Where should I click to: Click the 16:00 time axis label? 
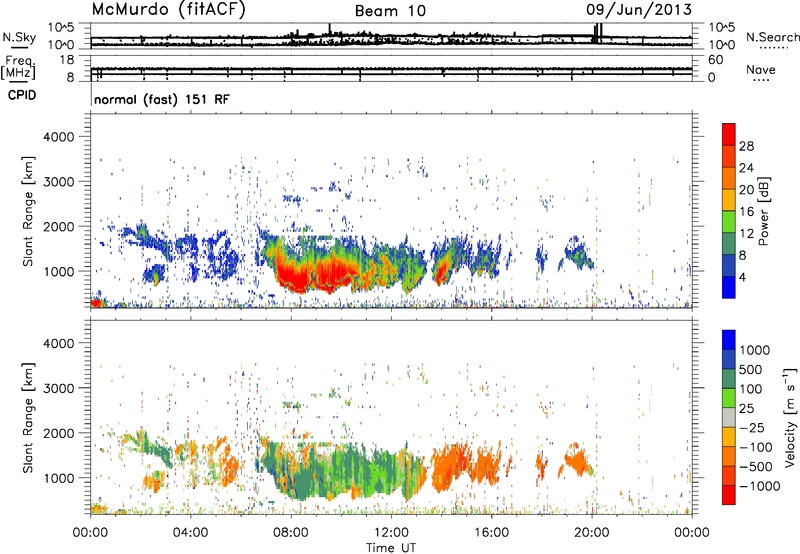click(x=491, y=532)
